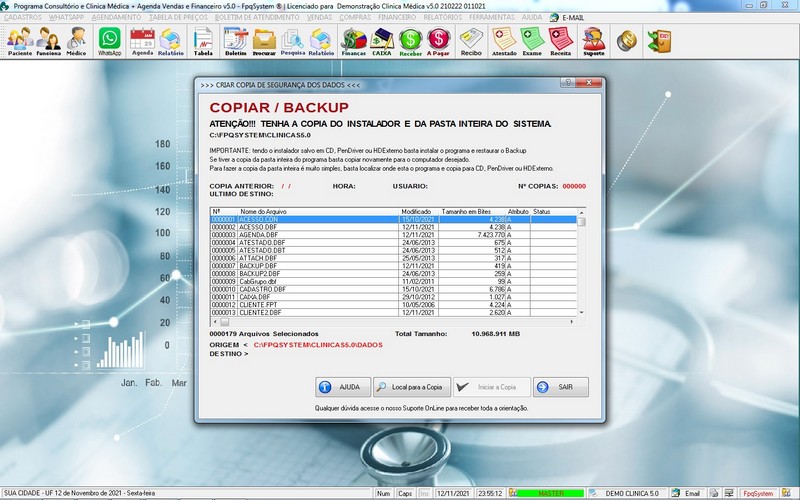The height and width of the screenshot is (500, 800).
Task: Open the Procurar folder icon
Action: [264, 41]
